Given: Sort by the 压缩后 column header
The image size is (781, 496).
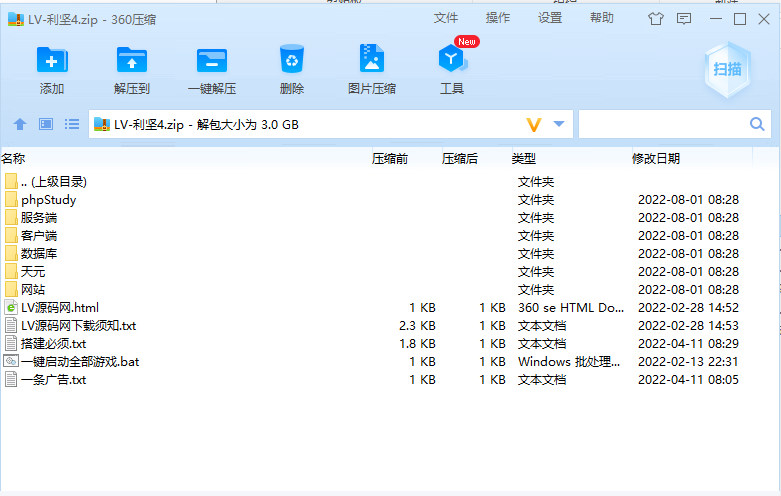Looking at the screenshot, I should 459,159.
